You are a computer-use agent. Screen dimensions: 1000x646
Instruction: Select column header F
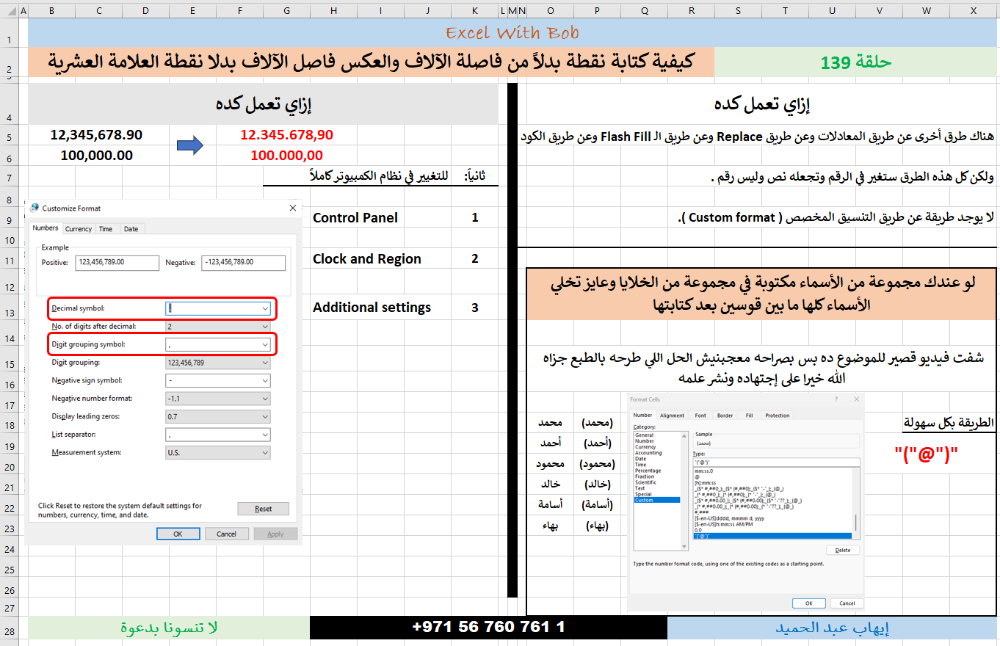click(x=240, y=11)
